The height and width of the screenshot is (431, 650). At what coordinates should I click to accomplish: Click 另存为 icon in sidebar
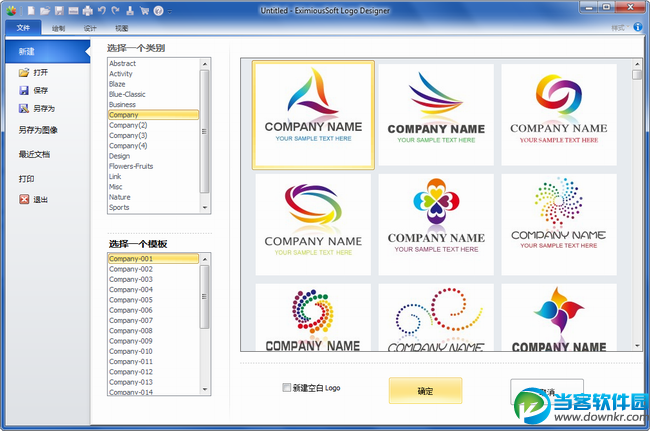36,109
